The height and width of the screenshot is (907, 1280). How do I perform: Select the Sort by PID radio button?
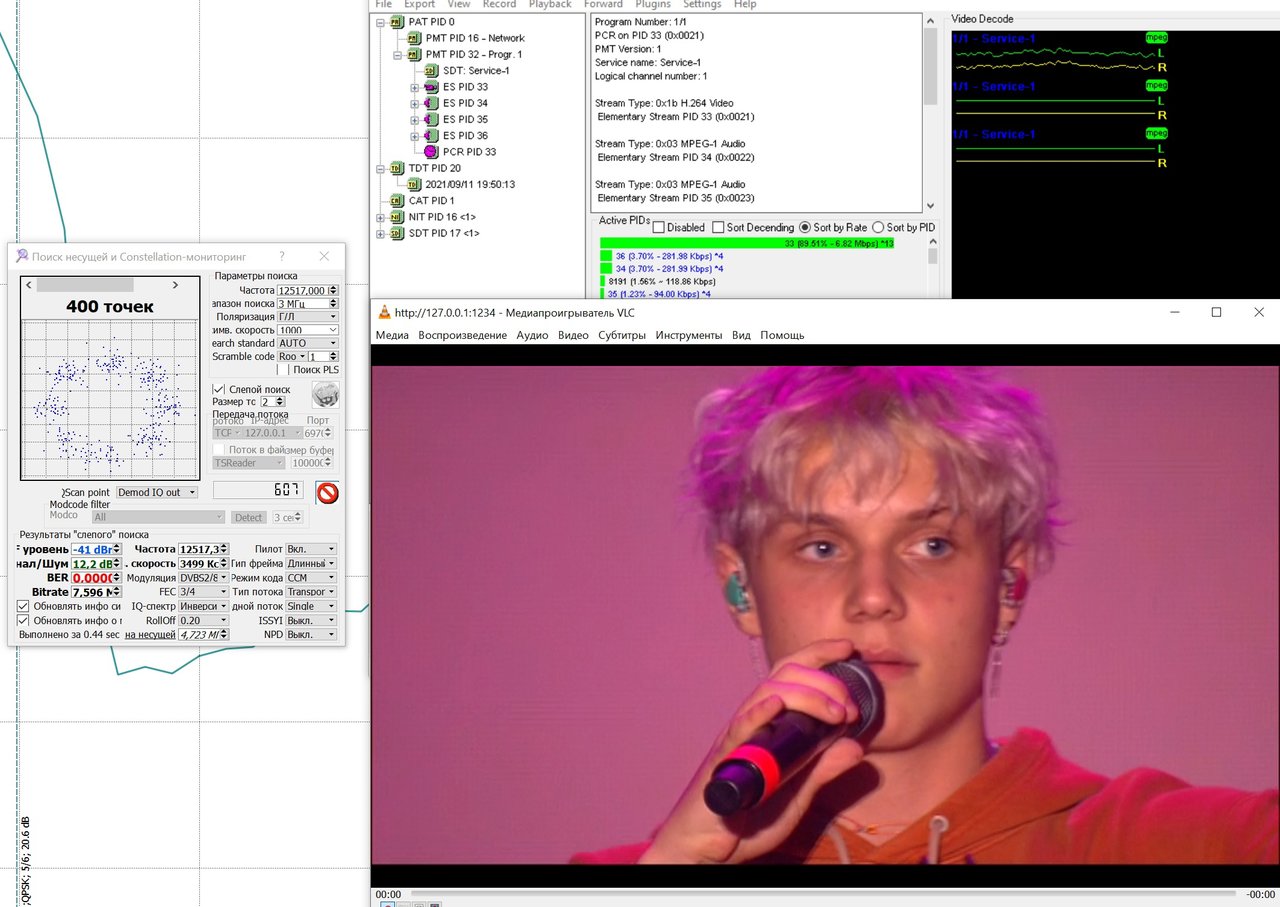pyautogui.click(x=878, y=228)
